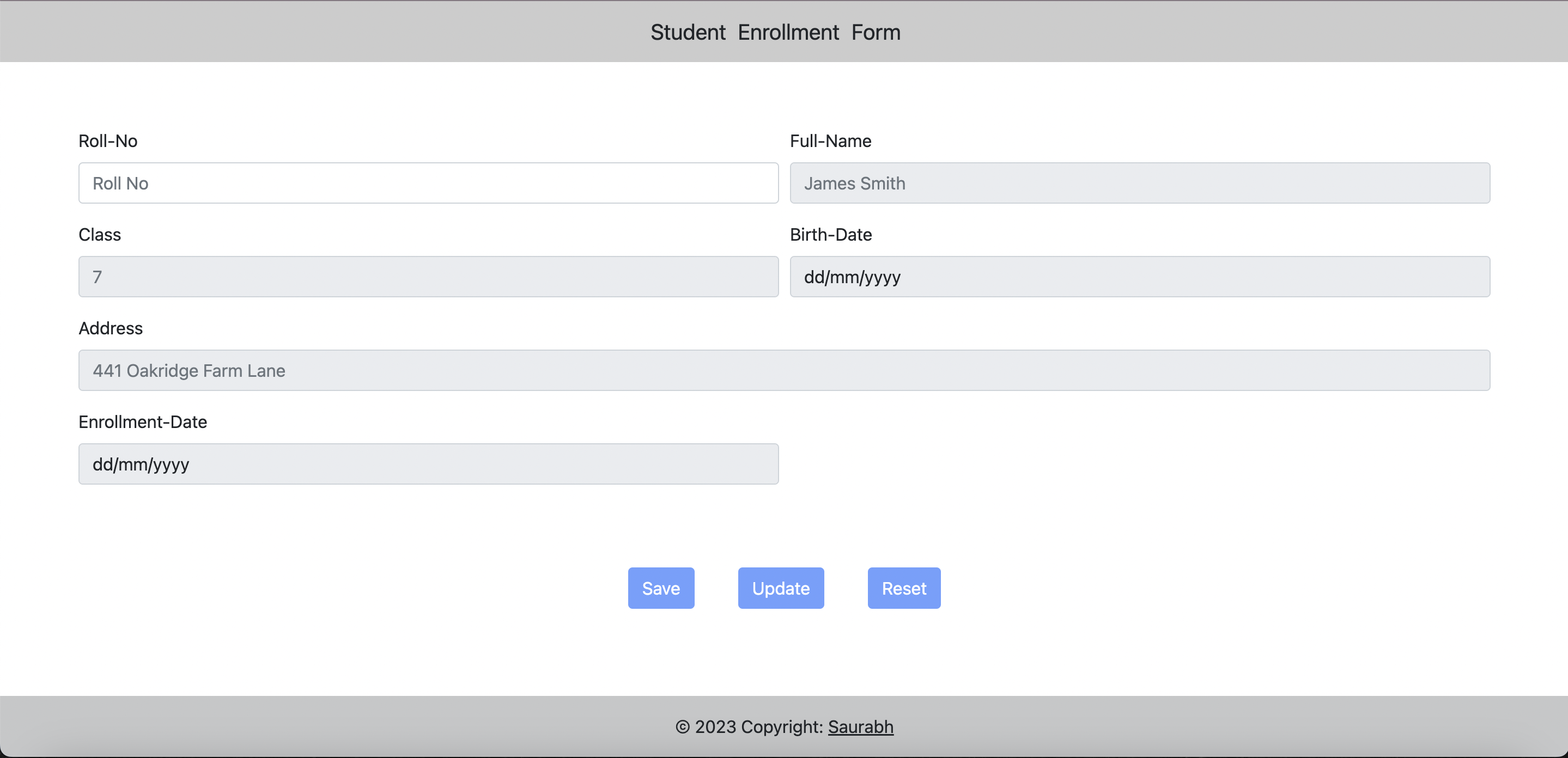Click the Enrollment-Date field label

coord(142,421)
